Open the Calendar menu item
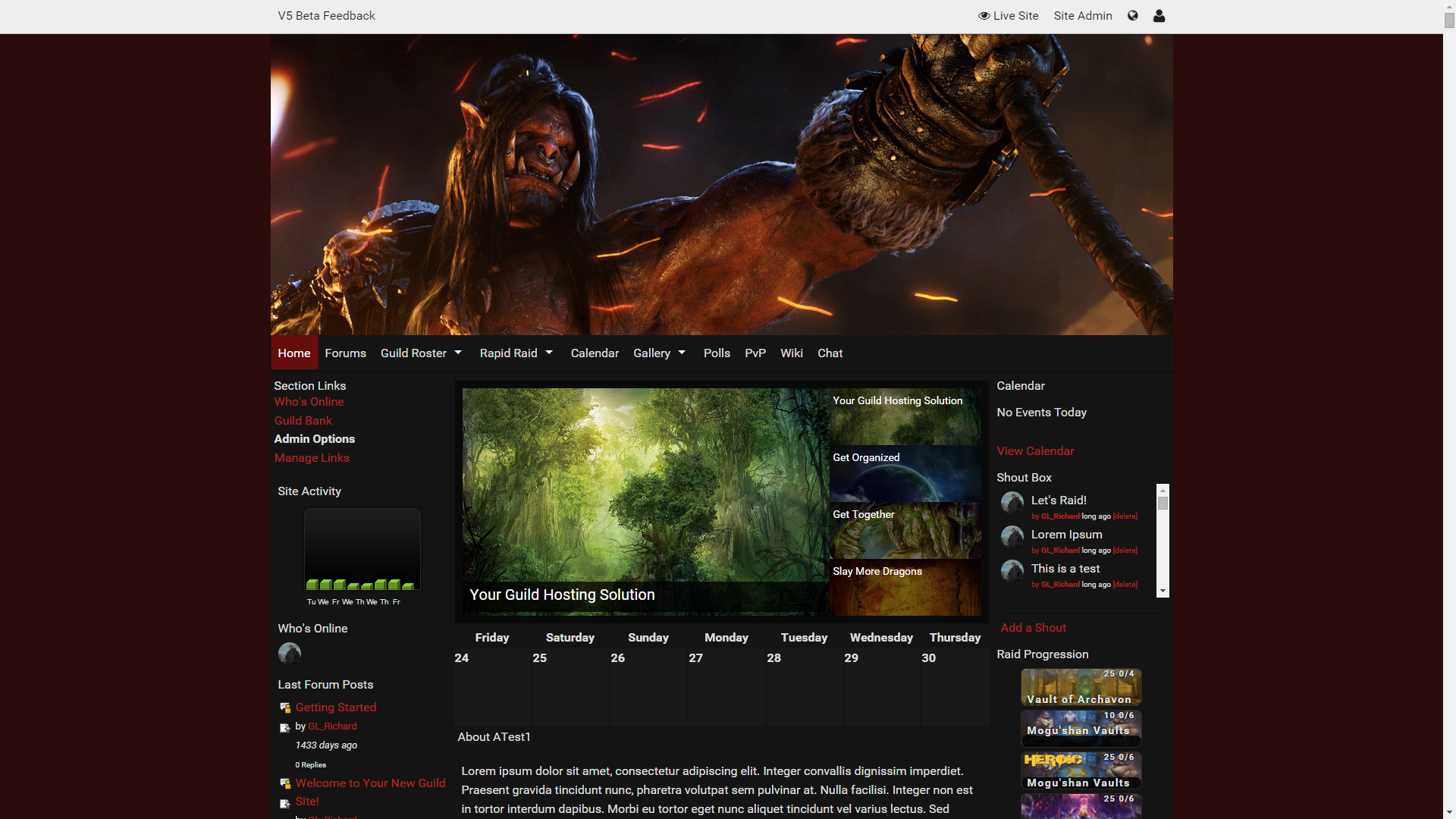This screenshot has width=1456, height=819. click(x=595, y=353)
